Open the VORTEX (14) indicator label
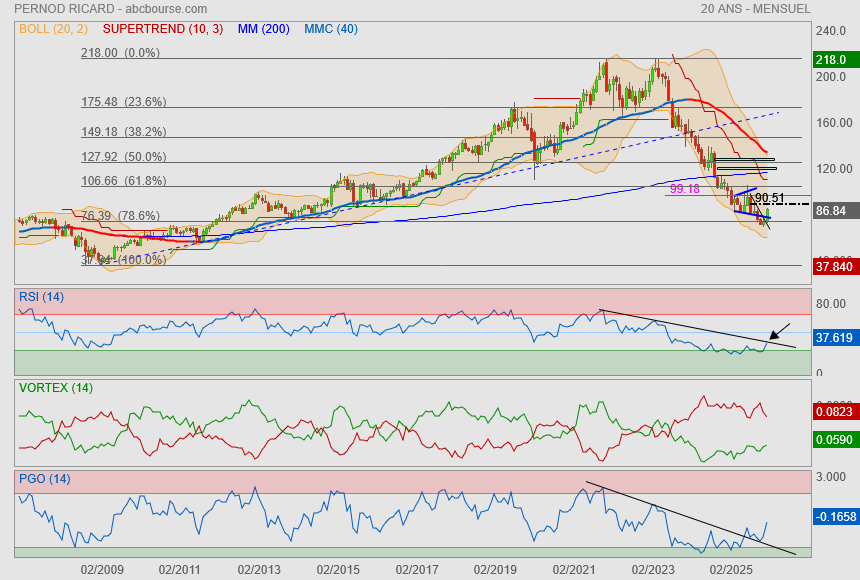Screen dimensions: 860x580 click(x=55, y=387)
